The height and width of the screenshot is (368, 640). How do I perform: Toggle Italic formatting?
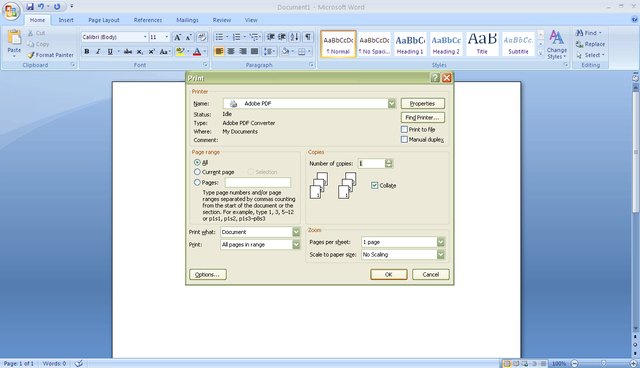coord(98,51)
